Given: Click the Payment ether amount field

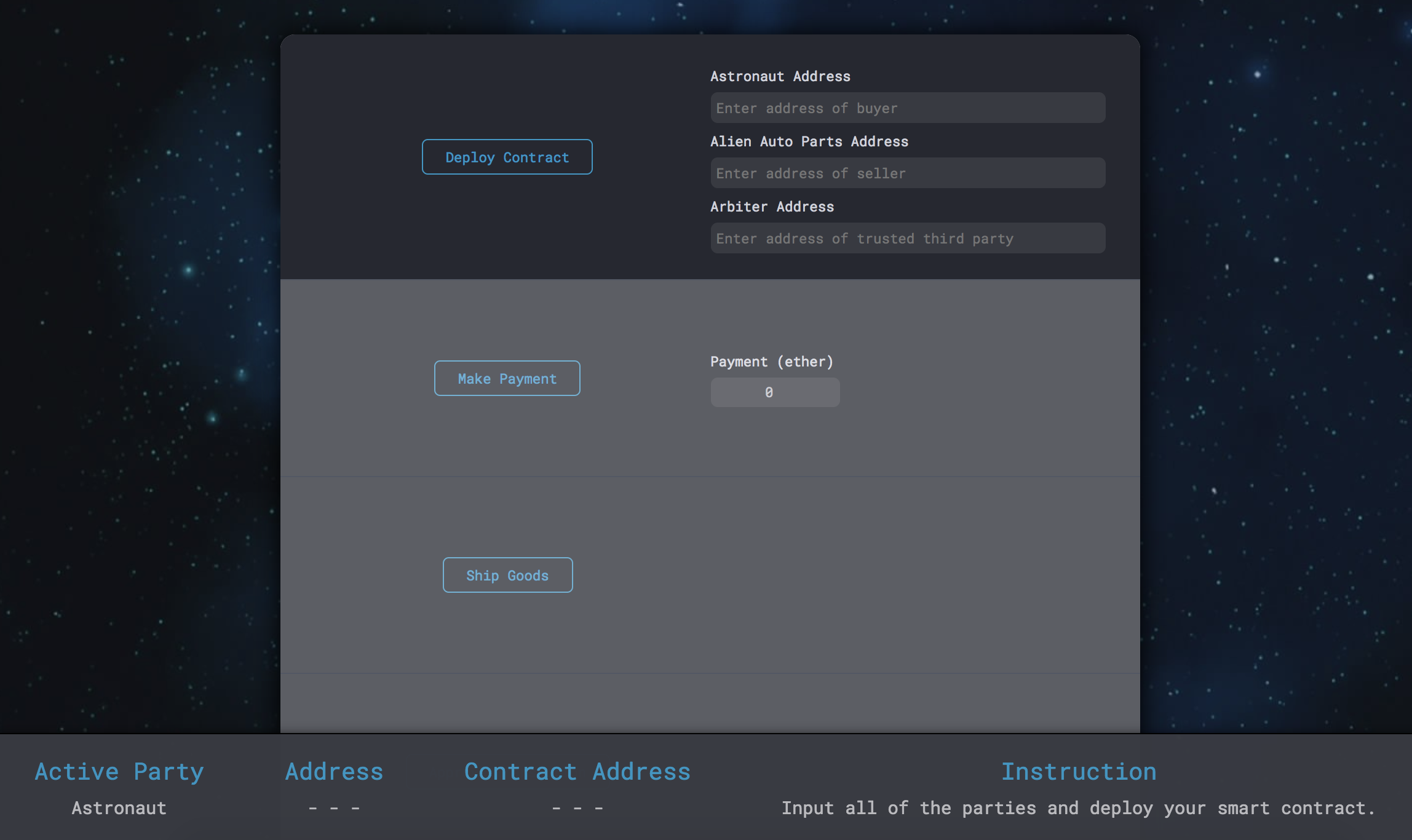Looking at the screenshot, I should click(x=775, y=392).
